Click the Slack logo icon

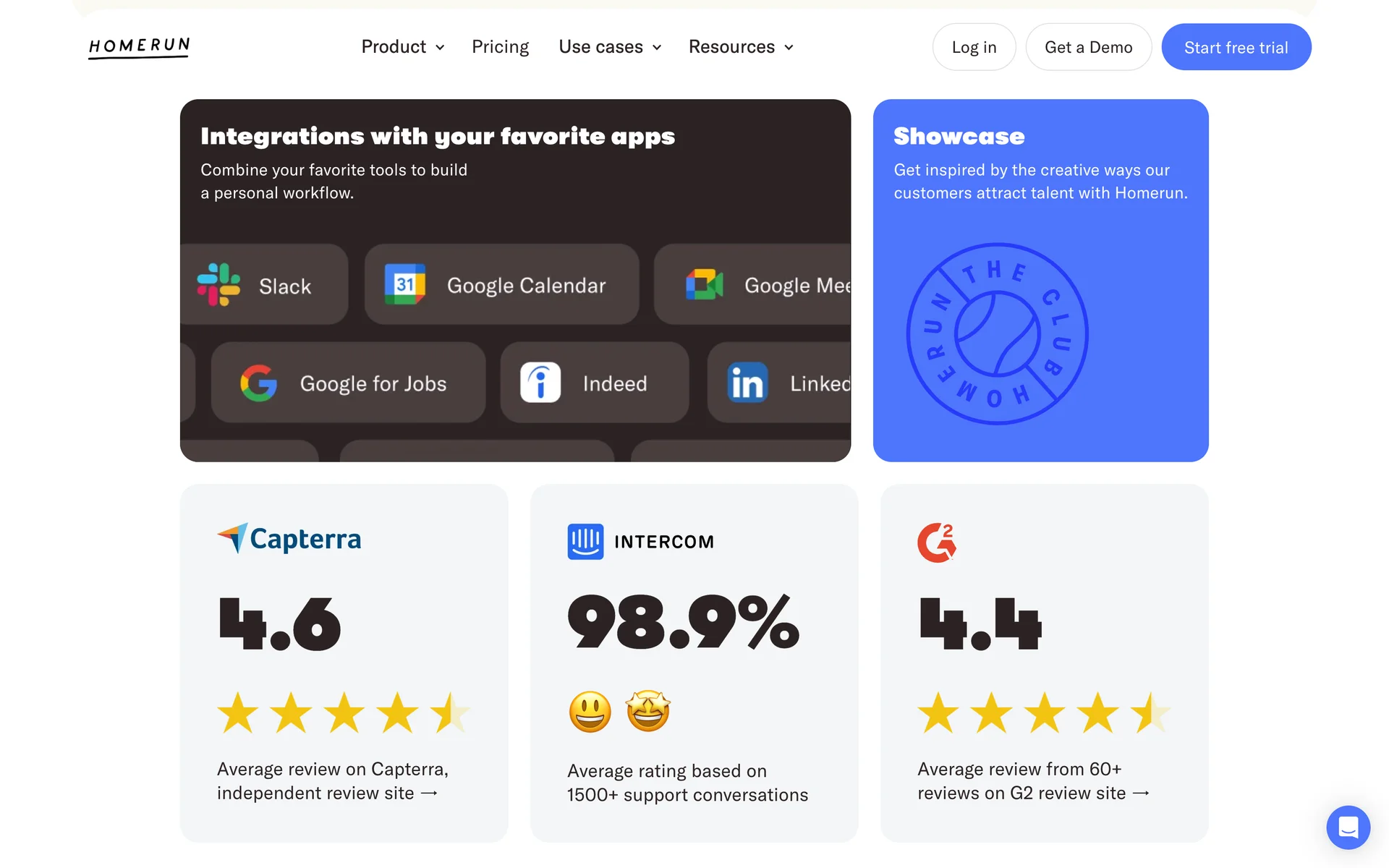pos(218,285)
